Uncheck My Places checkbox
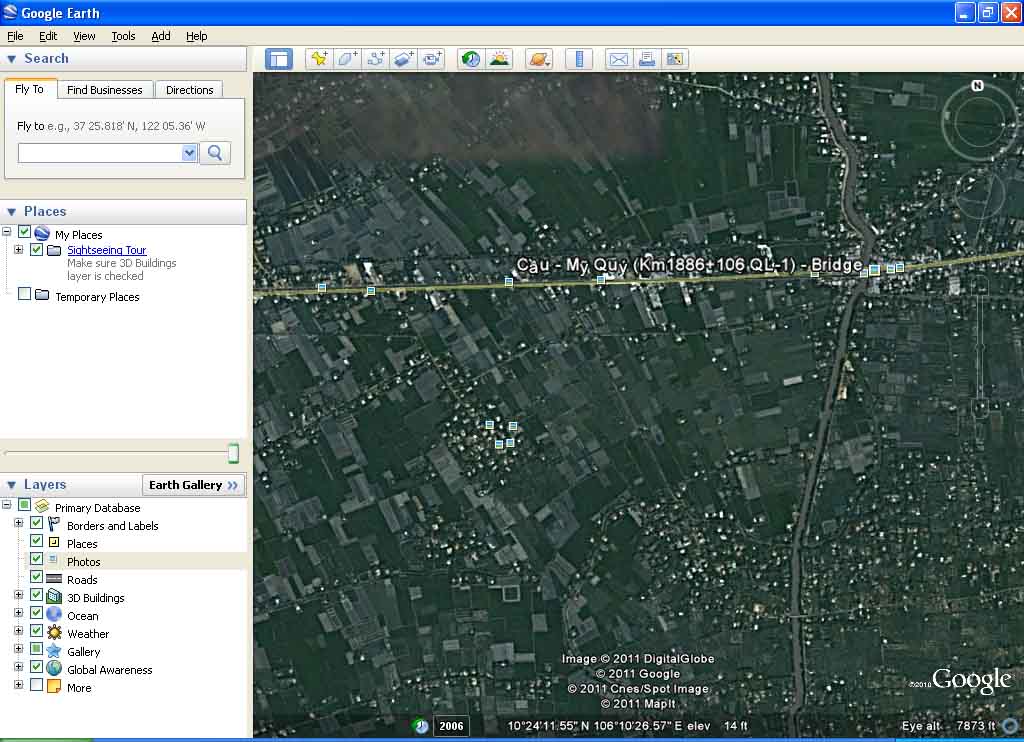 24,231
